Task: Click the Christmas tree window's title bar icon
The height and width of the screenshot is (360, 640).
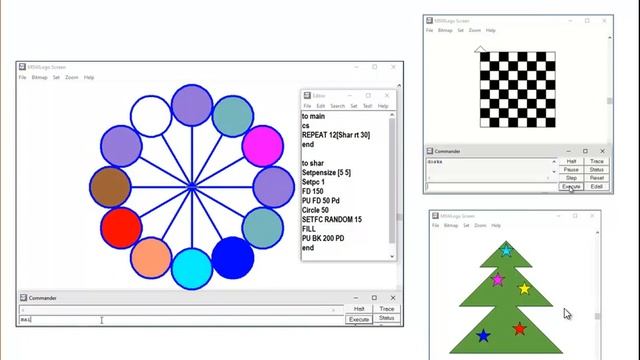Action: coord(436,216)
